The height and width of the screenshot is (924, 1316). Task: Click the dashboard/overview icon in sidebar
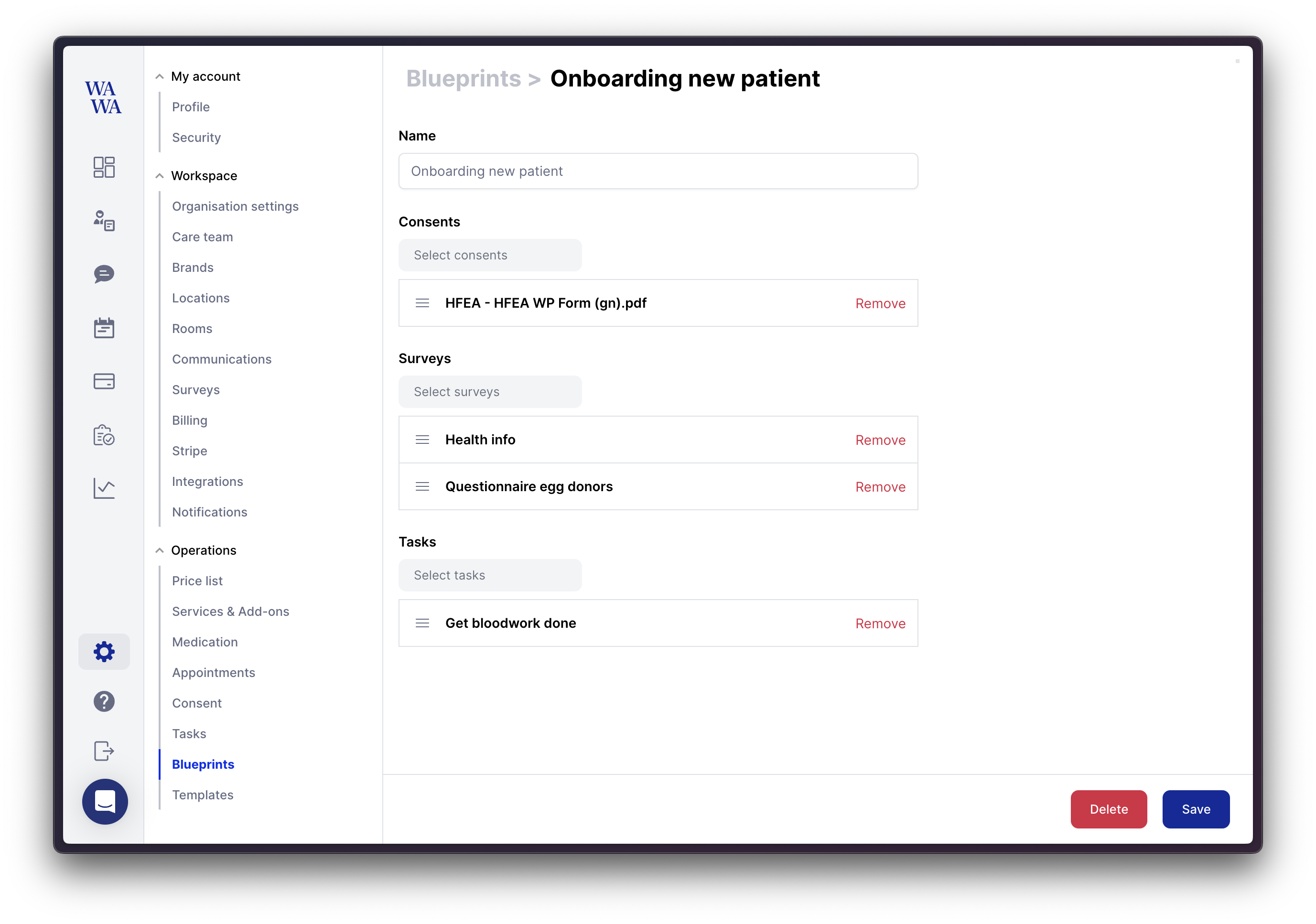point(104,166)
